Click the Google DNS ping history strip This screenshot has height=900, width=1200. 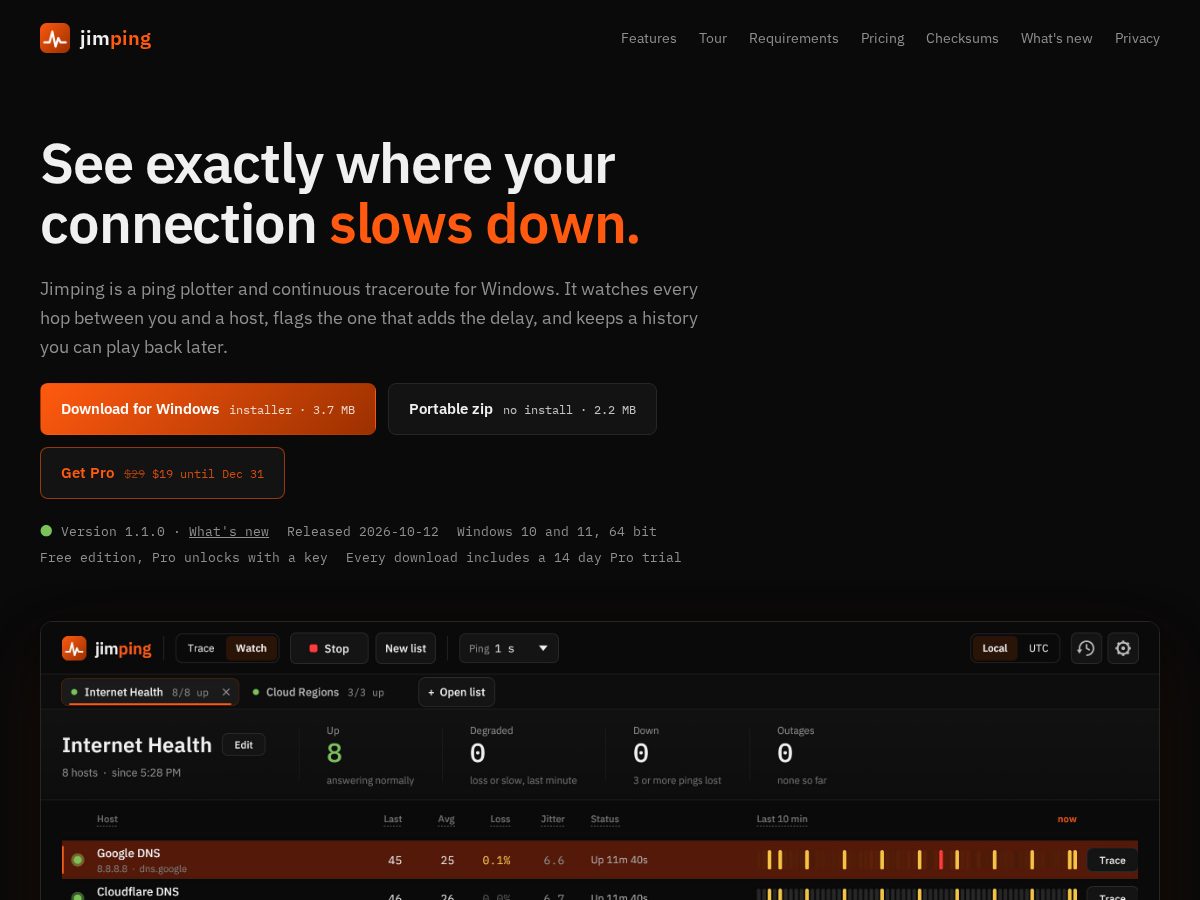click(x=917, y=860)
